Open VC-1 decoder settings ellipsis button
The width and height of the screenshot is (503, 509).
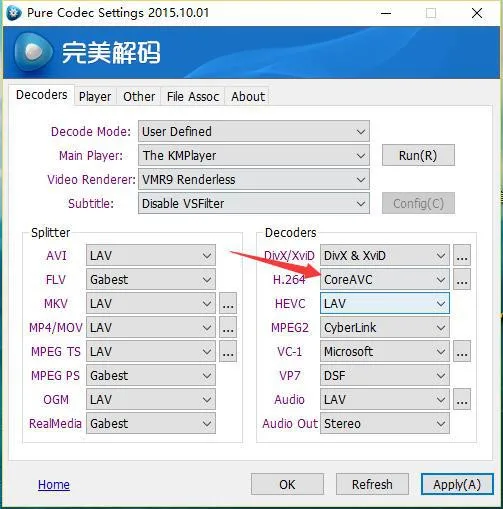tap(462, 351)
